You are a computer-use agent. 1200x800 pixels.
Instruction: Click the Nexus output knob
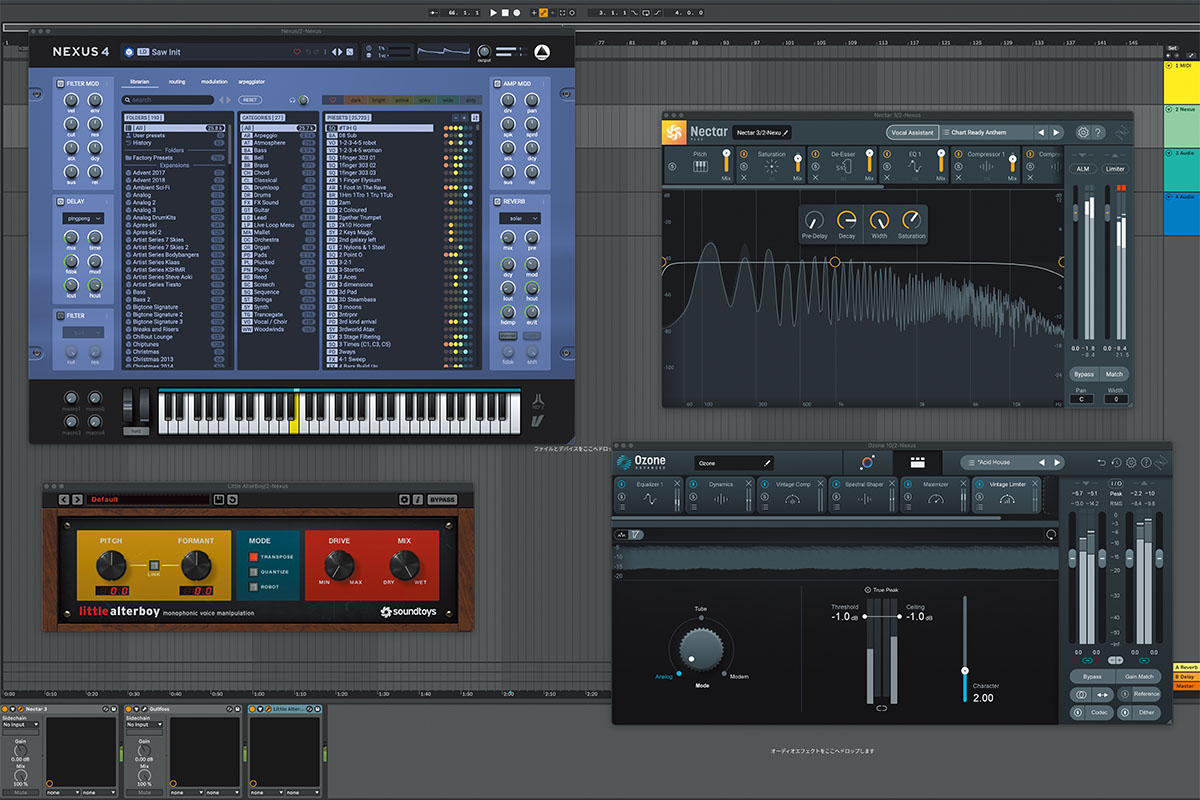point(484,51)
